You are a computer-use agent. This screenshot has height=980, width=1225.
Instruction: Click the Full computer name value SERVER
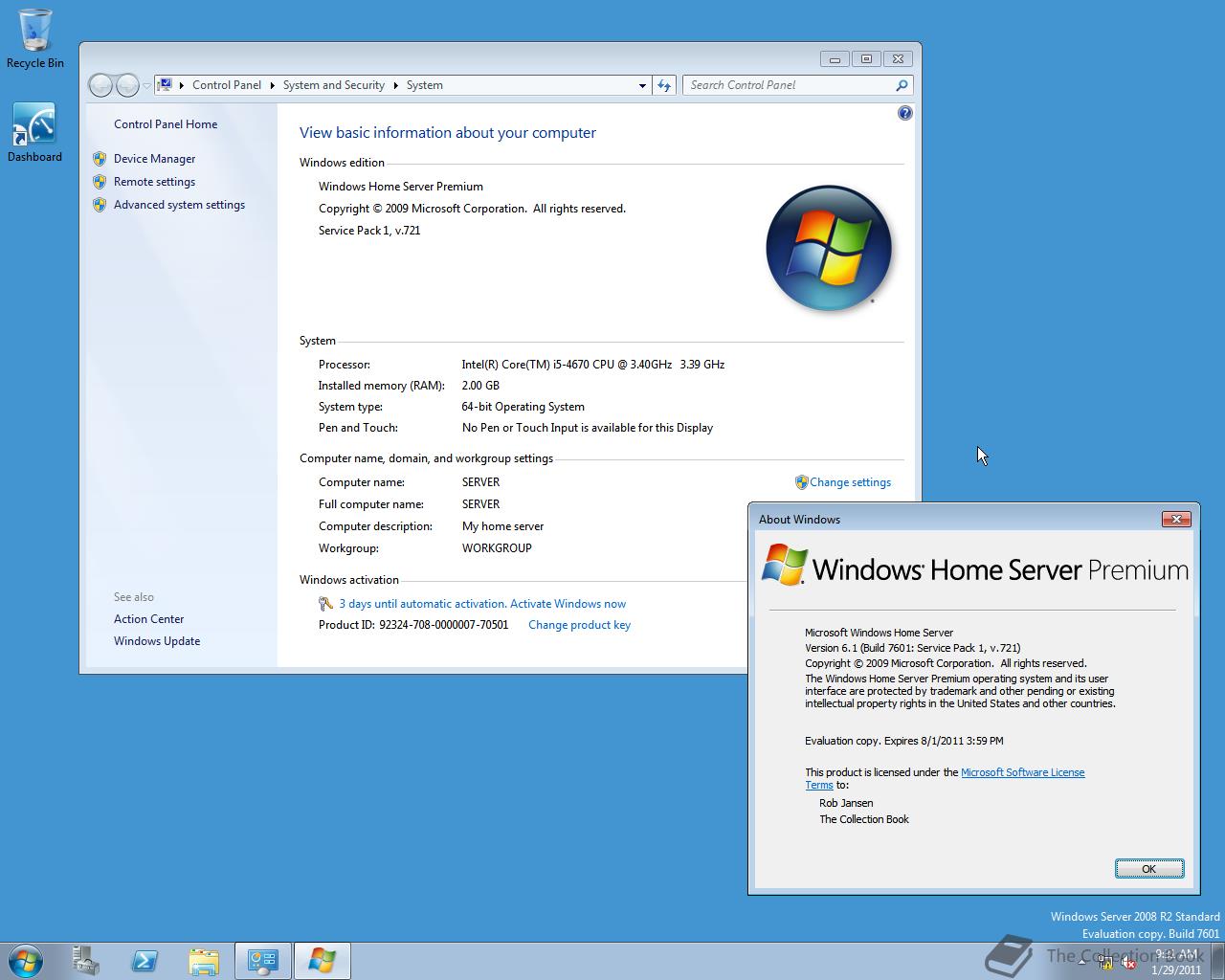pyautogui.click(x=480, y=504)
